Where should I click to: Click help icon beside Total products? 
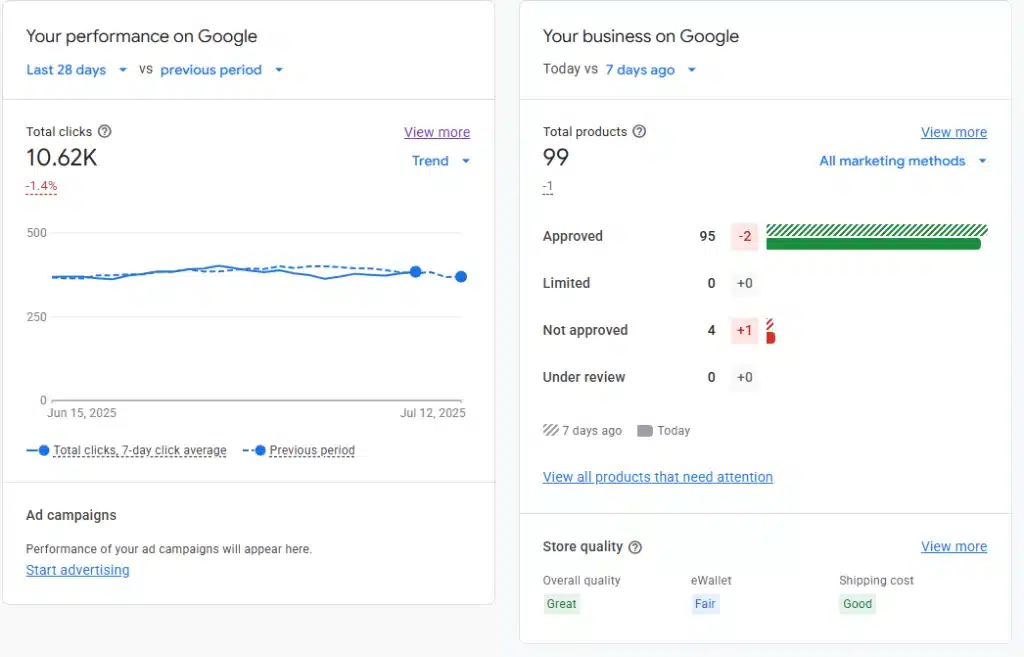click(x=640, y=132)
